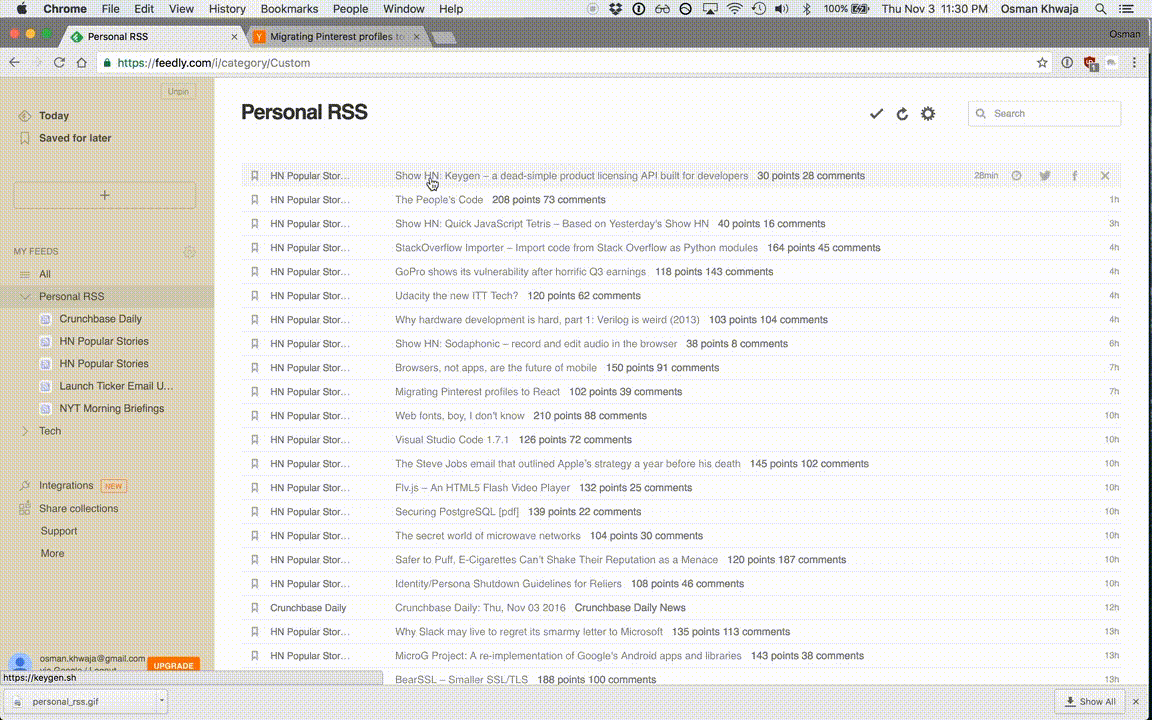
Task: Click the Today icon in sidebar
Action: tap(25, 116)
